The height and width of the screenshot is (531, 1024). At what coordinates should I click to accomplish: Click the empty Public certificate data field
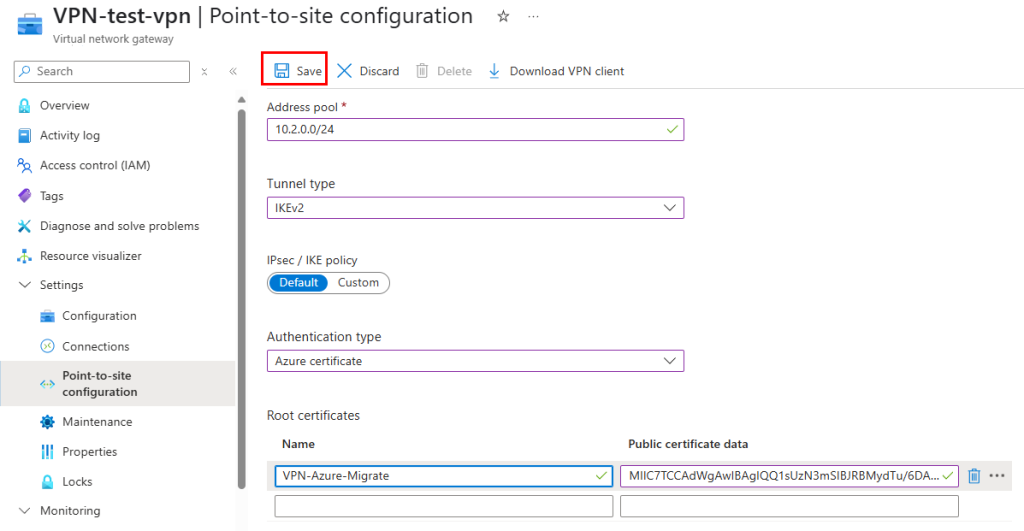[790, 506]
